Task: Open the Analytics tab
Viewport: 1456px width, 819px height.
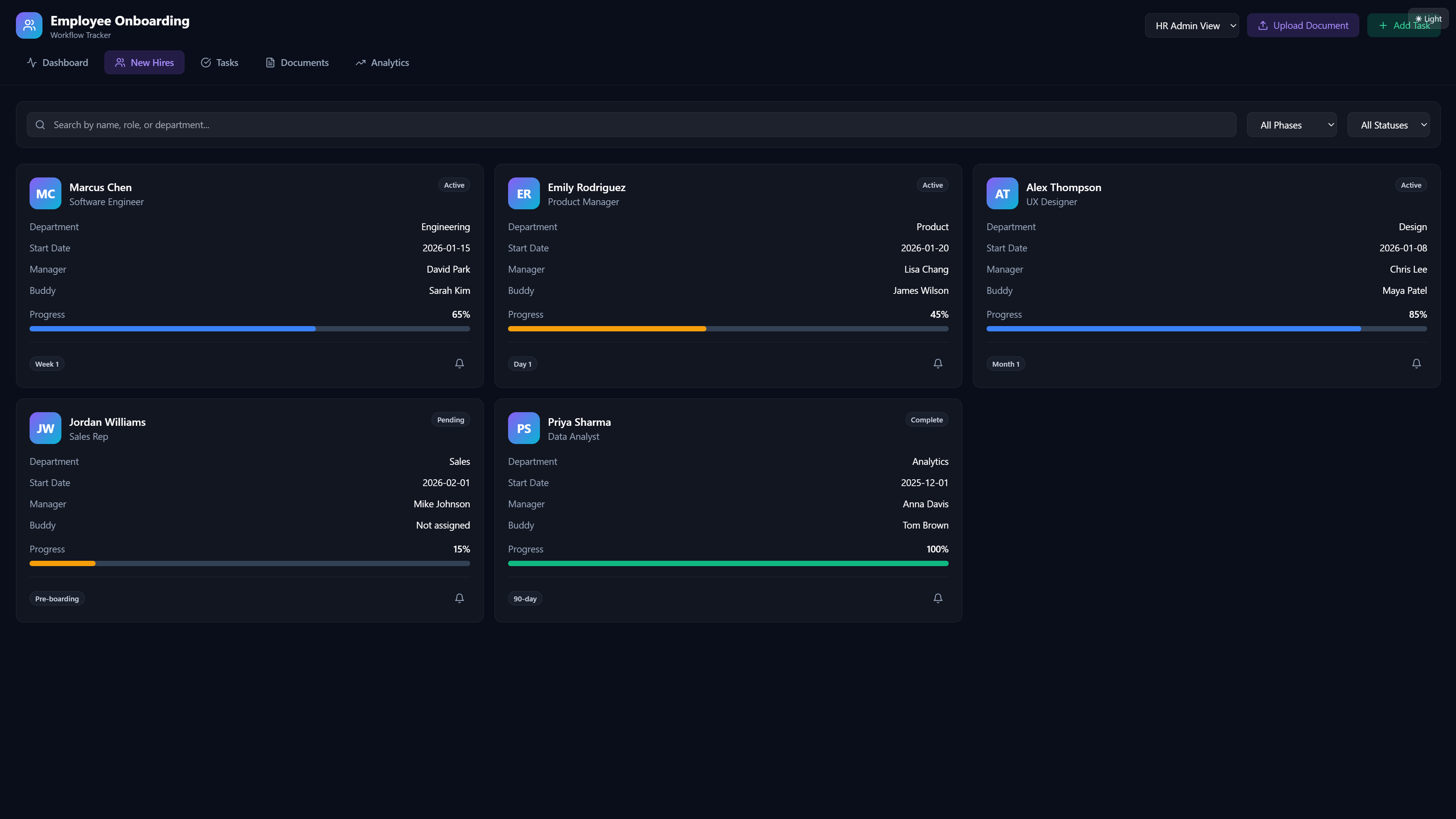Action: [x=382, y=63]
